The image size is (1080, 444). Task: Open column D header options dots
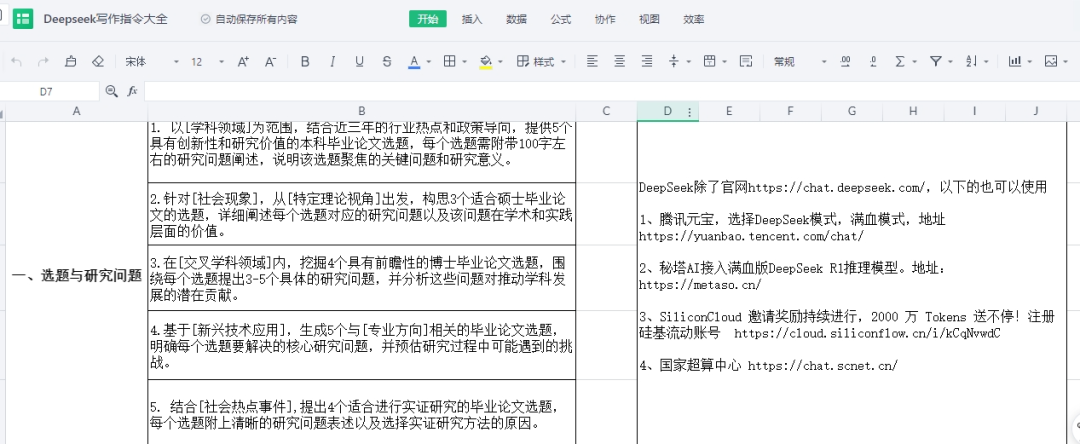coord(690,112)
